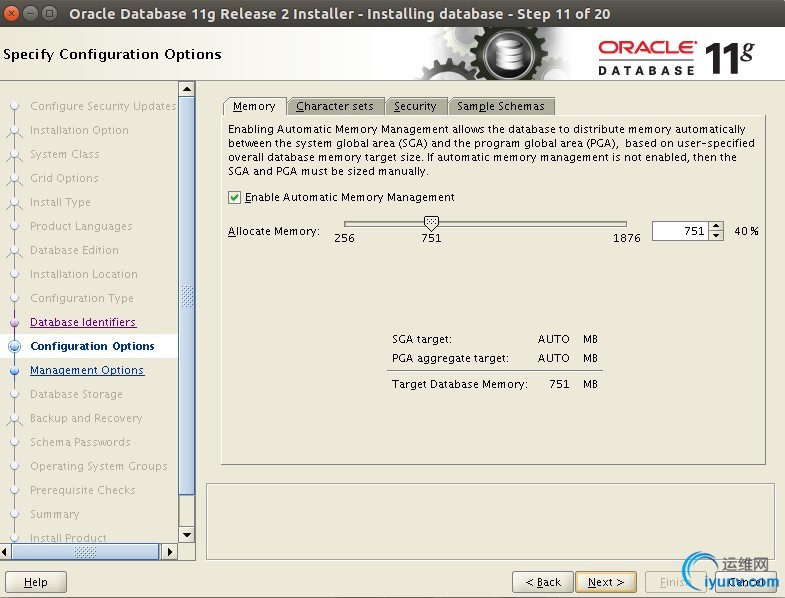Toggle Enable Automatic Memory Management checkbox

pyautogui.click(x=234, y=197)
